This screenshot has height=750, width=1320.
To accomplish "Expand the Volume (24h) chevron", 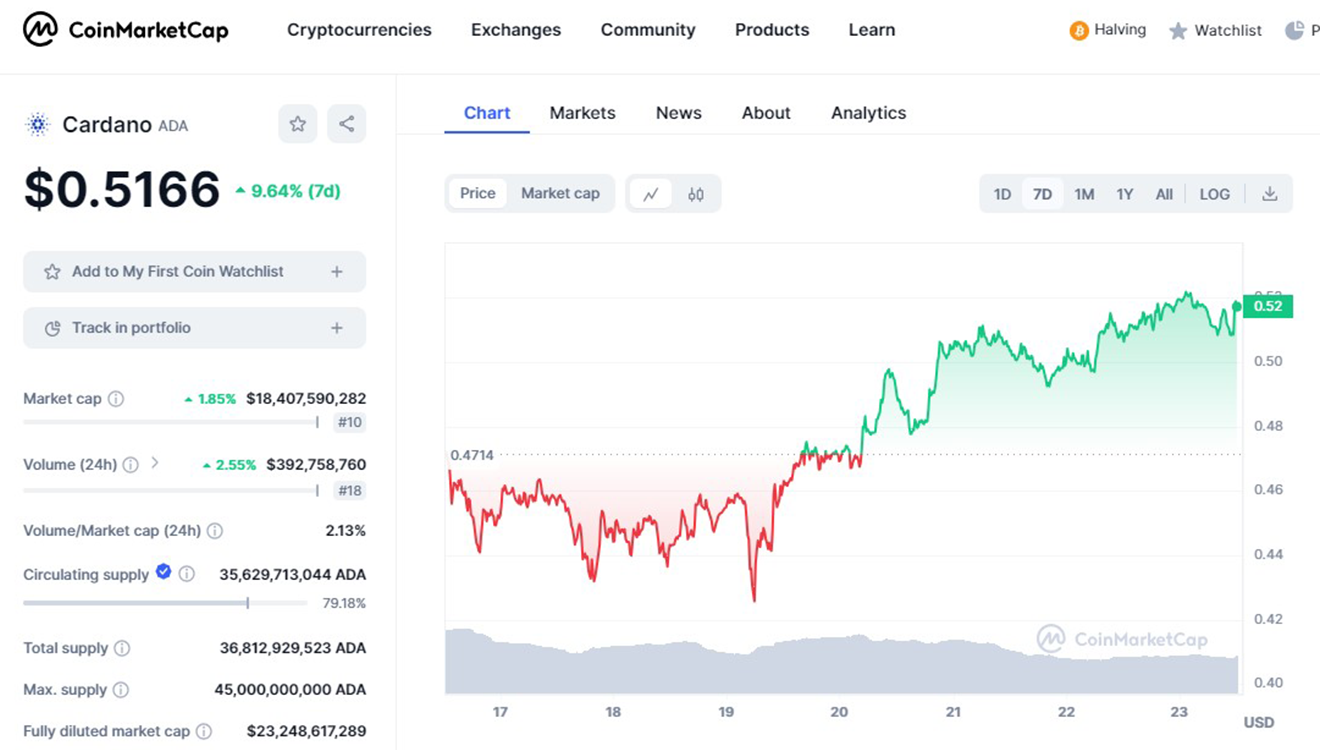I will pos(155,463).
